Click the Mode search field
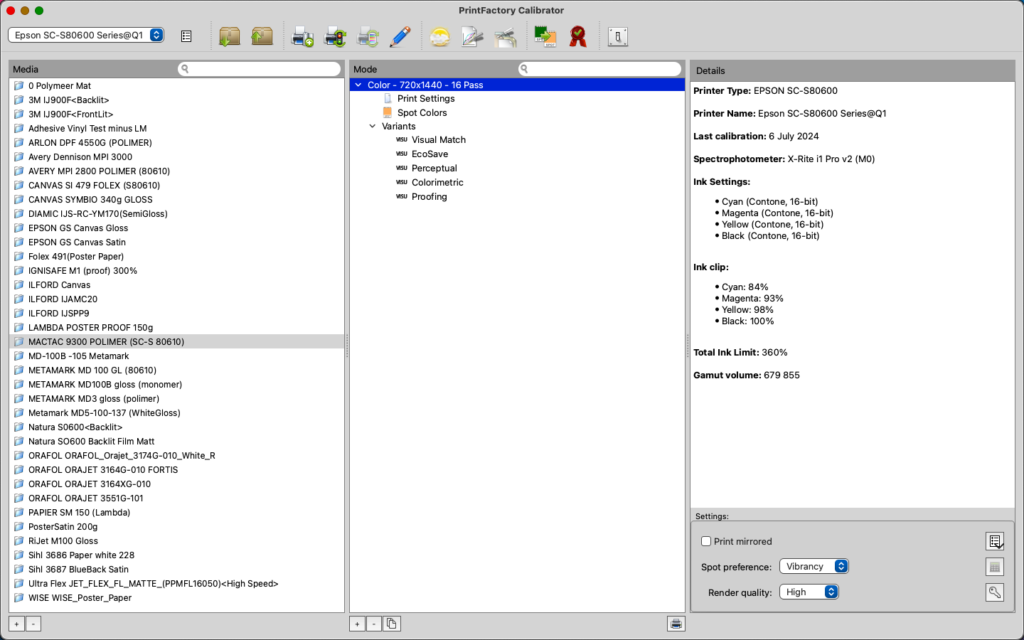 click(600, 69)
